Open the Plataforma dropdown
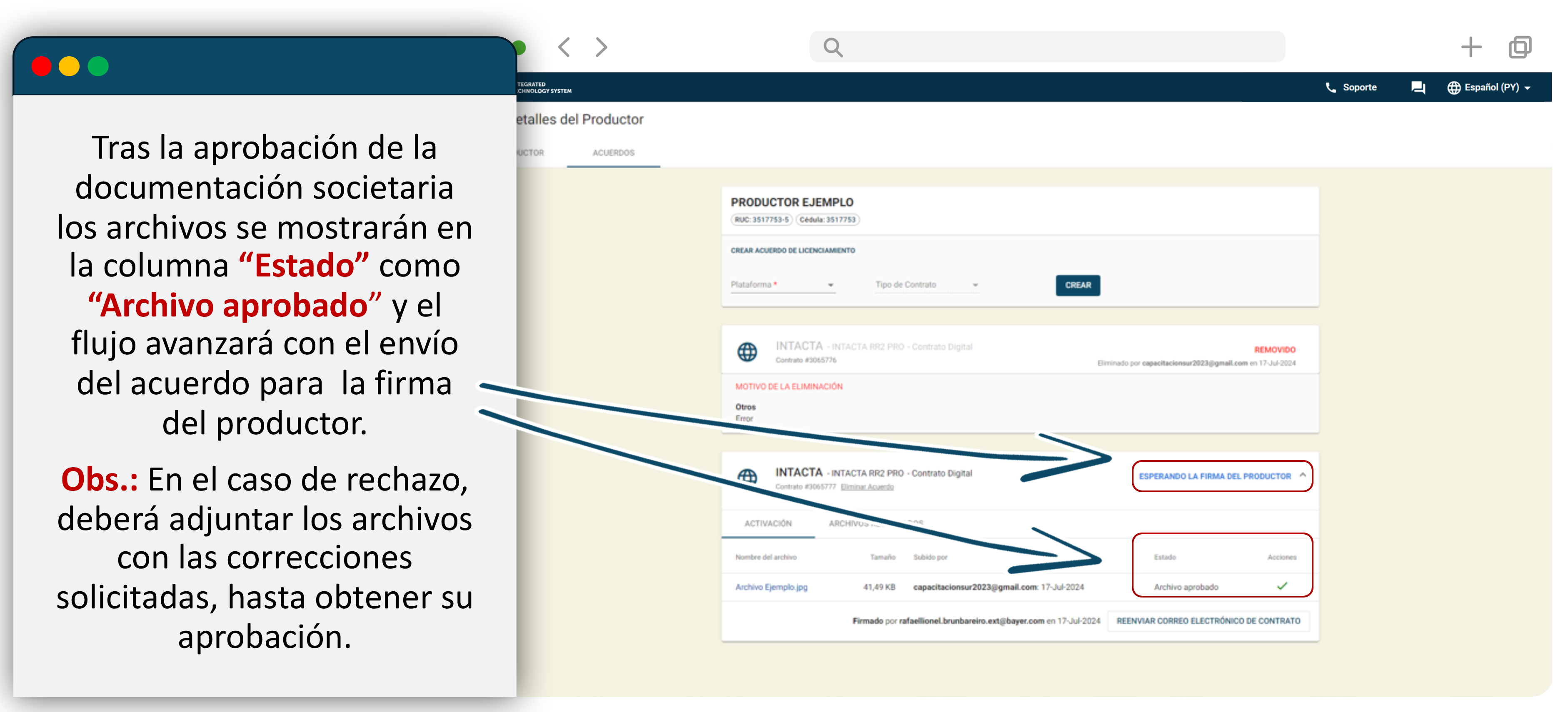 pyautogui.click(x=782, y=285)
